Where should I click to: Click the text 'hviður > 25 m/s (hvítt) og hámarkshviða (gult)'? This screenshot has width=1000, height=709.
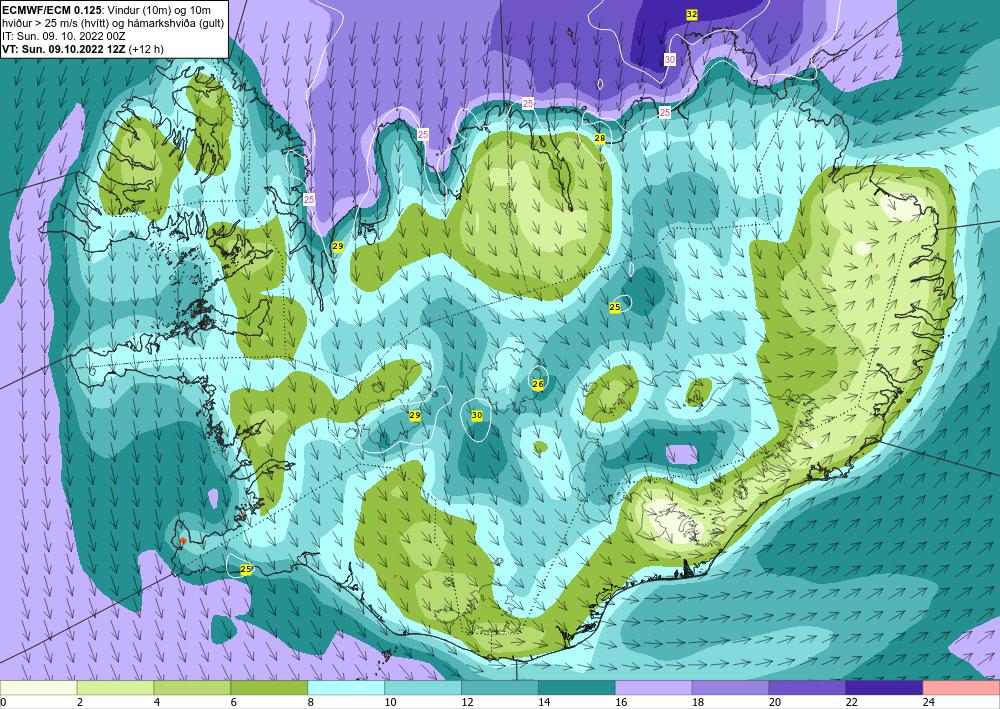[x=113, y=23]
